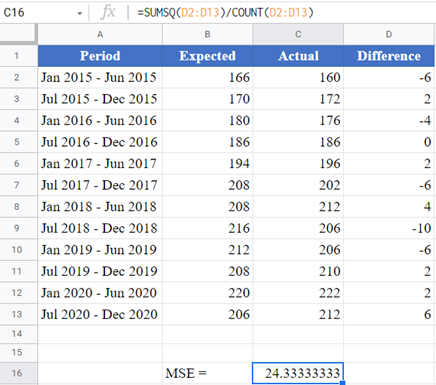Click Expected value 170

[x=207, y=99]
